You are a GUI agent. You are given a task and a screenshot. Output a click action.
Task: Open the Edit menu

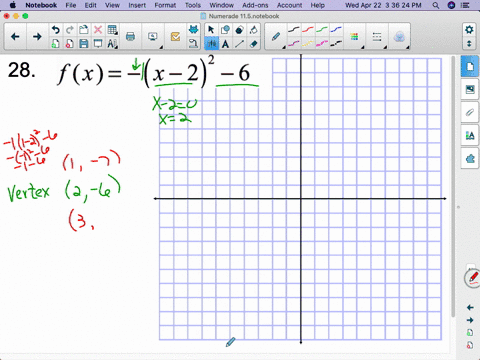coord(90,5)
